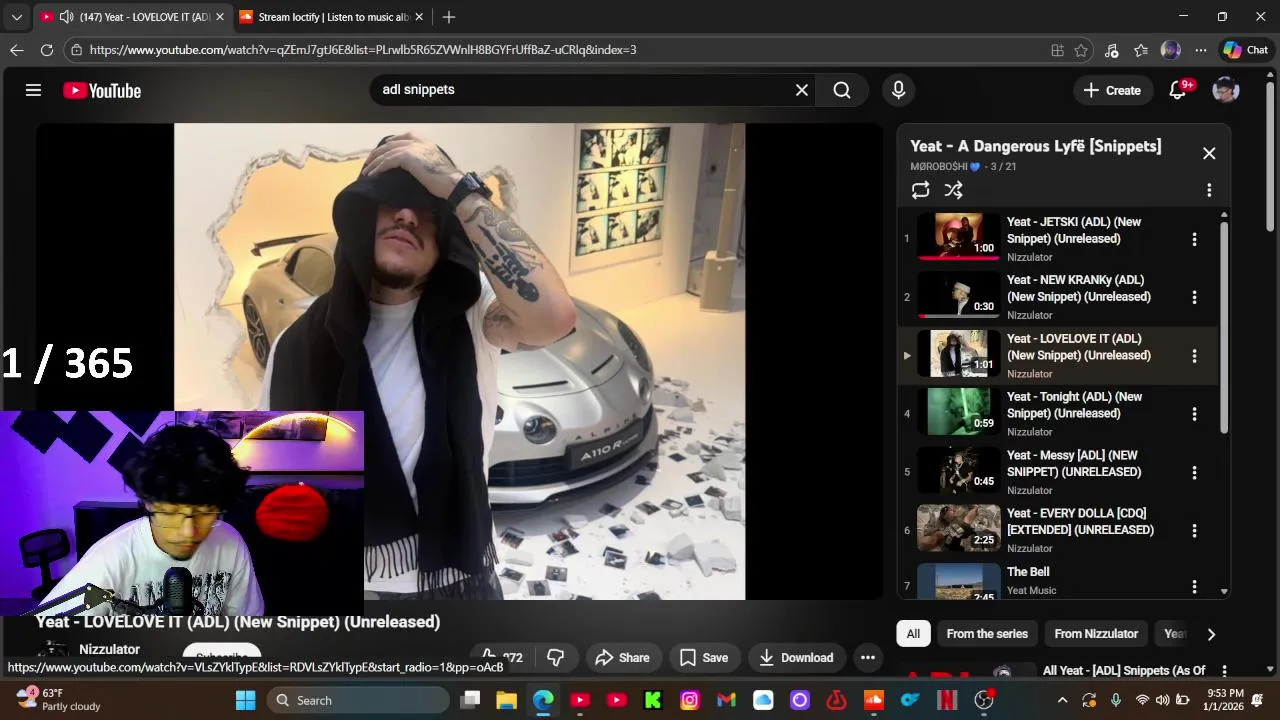This screenshot has width=1280, height=720.
Task: Open the browser profile avatar
Action: [x=1171, y=50]
